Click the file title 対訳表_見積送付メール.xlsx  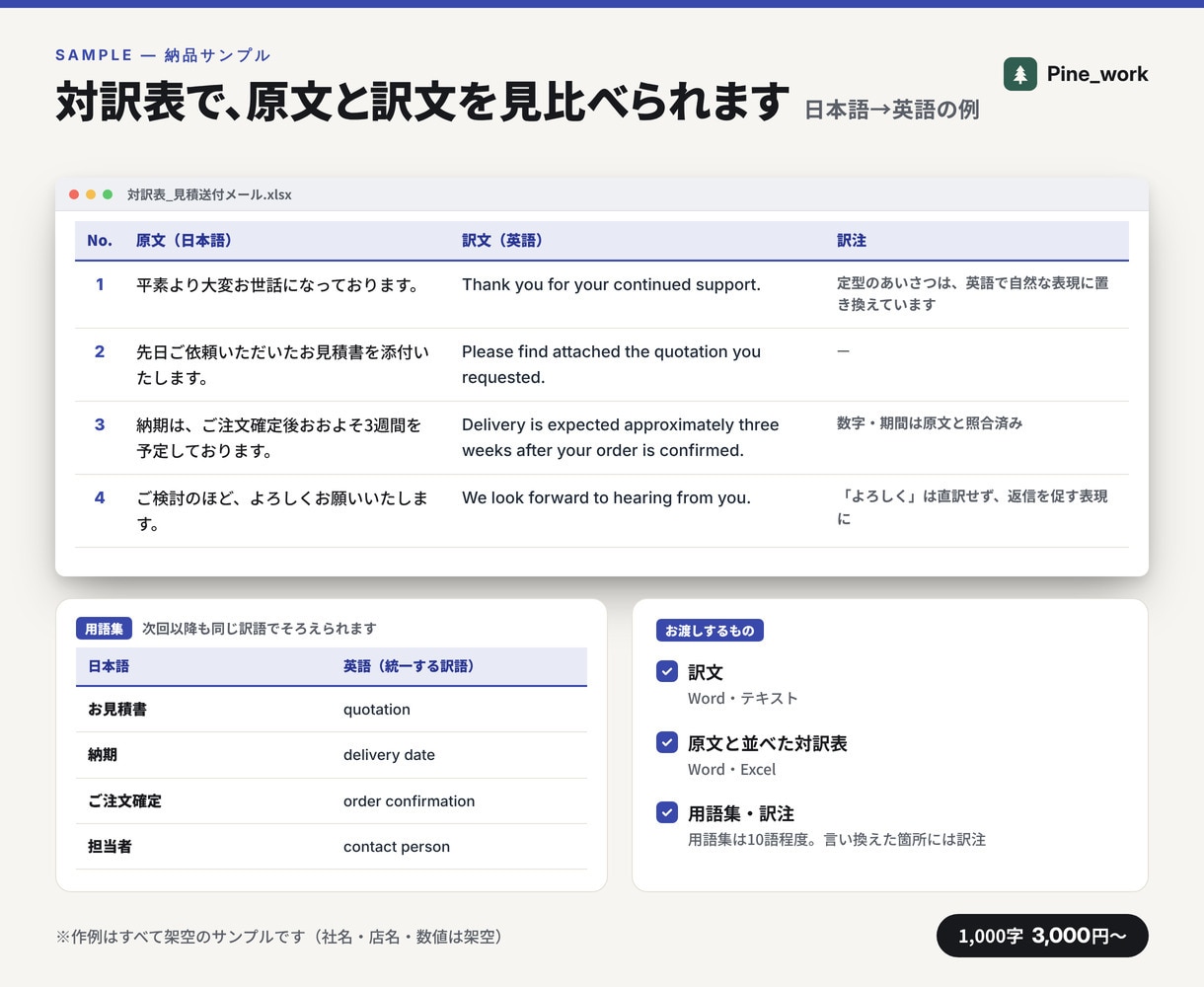click(x=209, y=194)
